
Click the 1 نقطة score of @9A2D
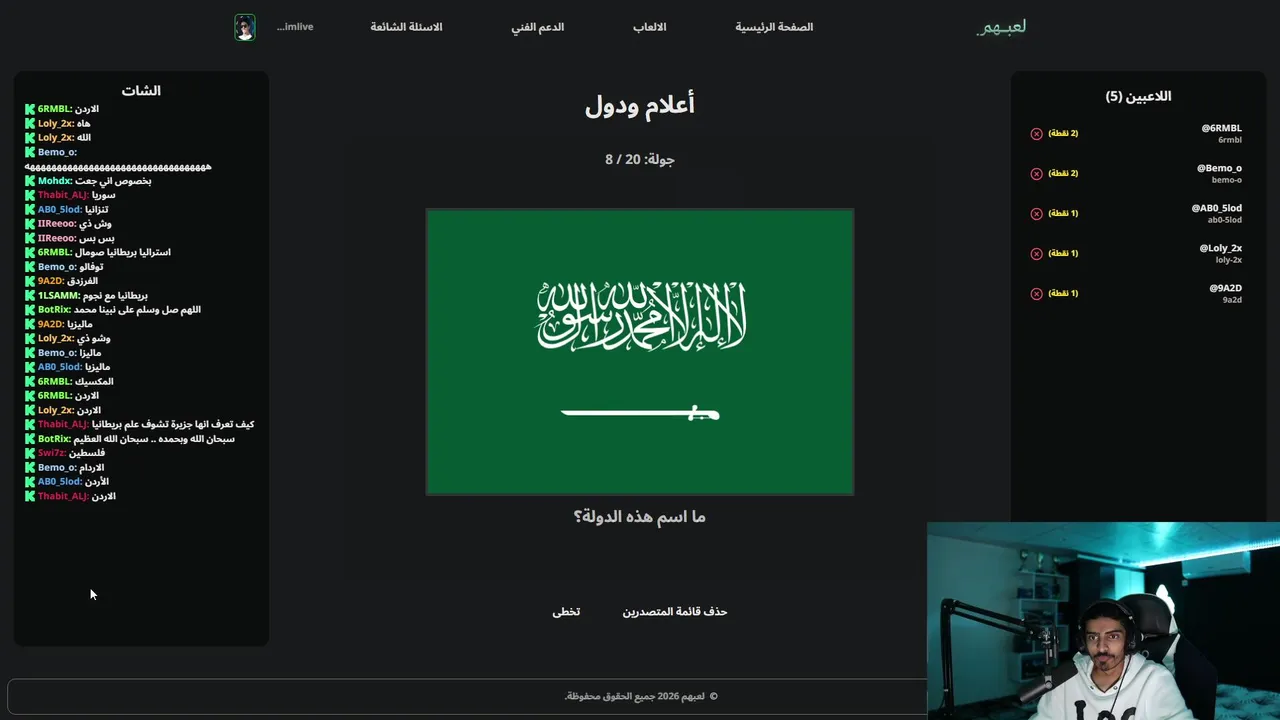coord(1063,293)
